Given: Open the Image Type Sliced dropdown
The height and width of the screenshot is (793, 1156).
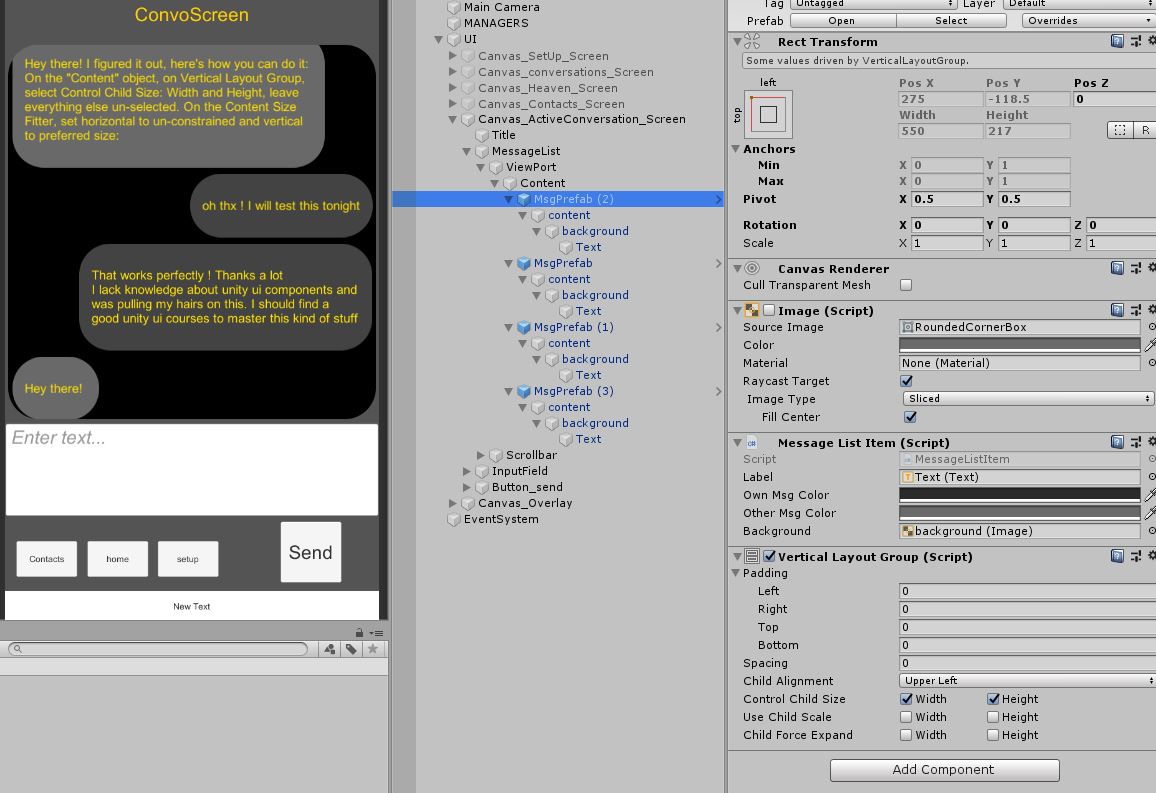Looking at the screenshot, I should pyautogui.click(x=1028, y=399).
